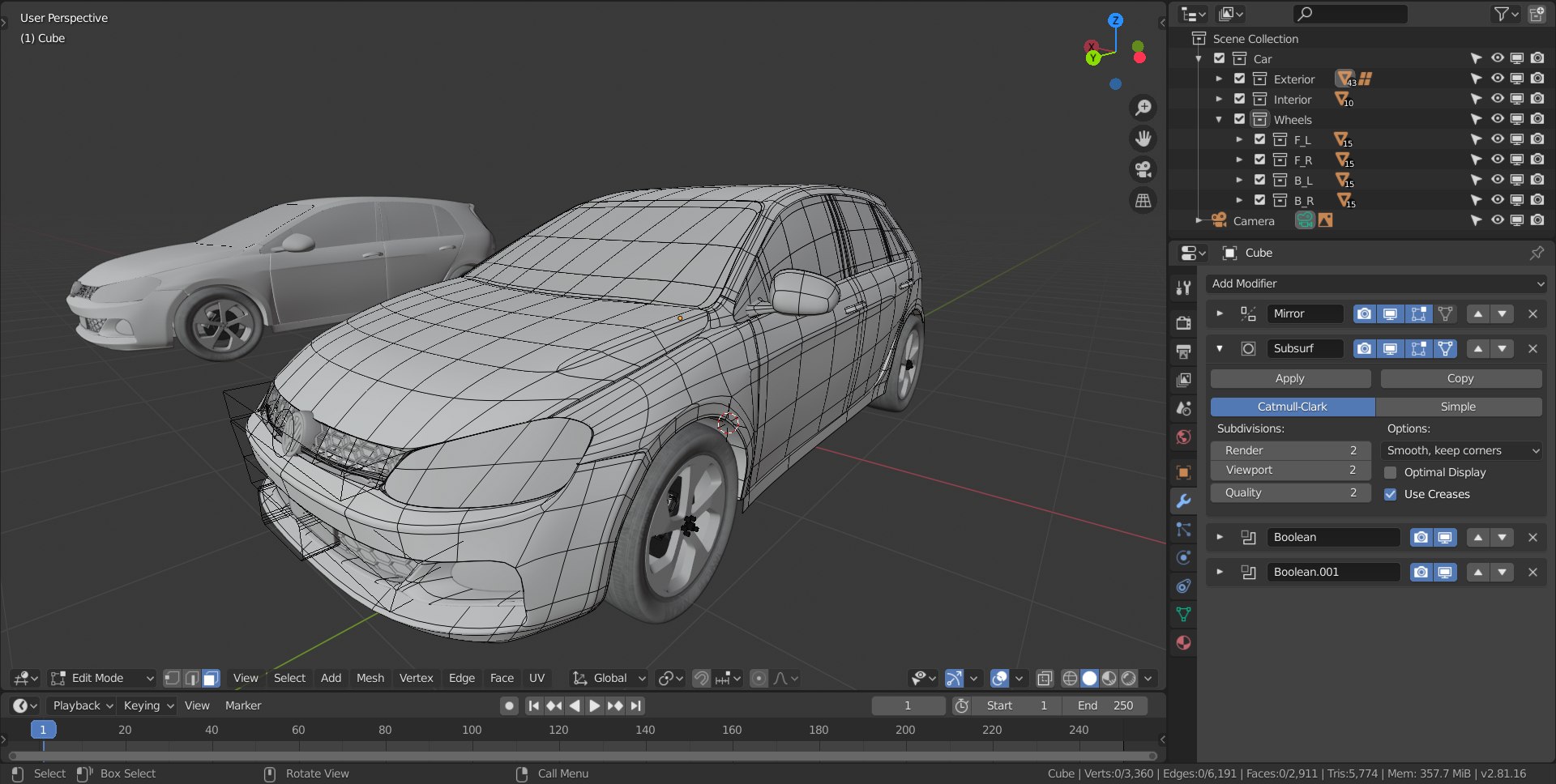Click the pan hand viewport gizmo
Screen dimensions: 1556x784
pos(1143,138)
